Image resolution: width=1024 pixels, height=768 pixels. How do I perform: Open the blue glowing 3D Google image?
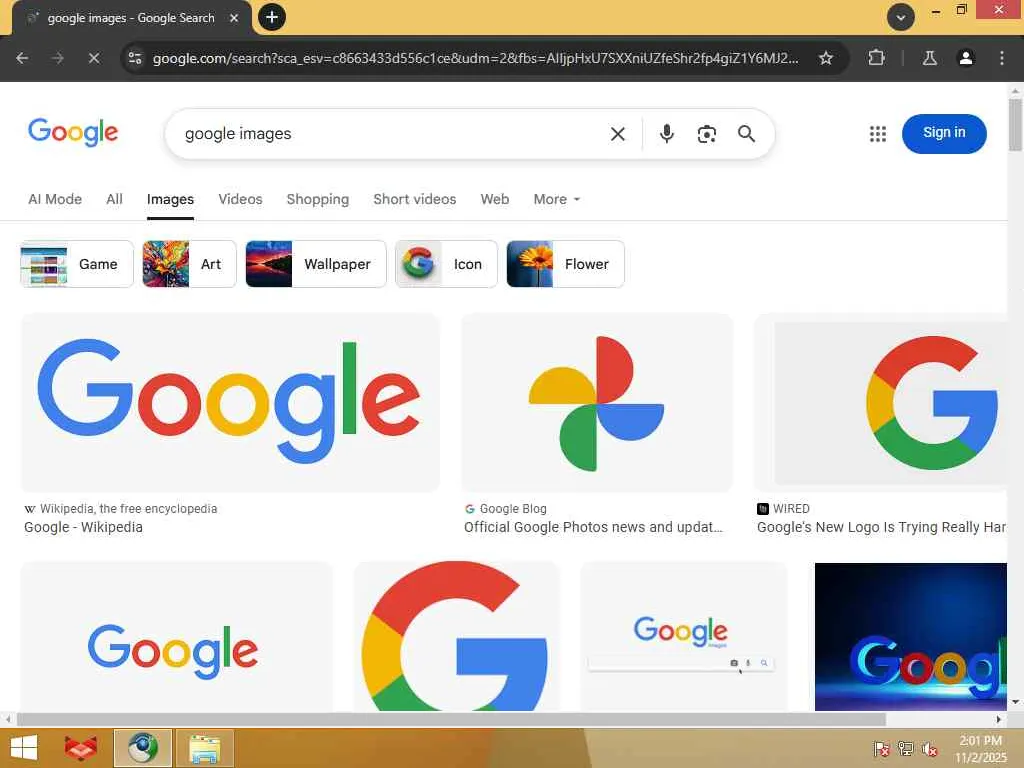point(911,637)
